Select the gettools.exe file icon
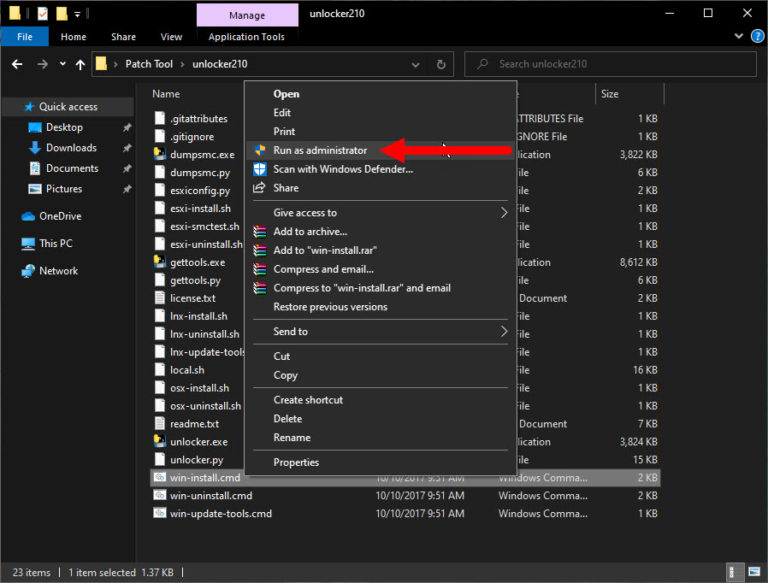Screen dimensions: 768x583 pyautogui.click(x=160, y=262)
